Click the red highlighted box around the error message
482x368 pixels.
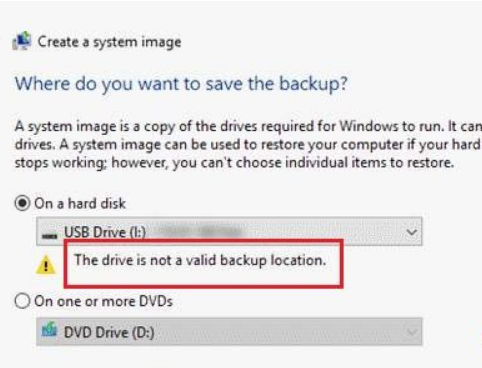(204, 263)
